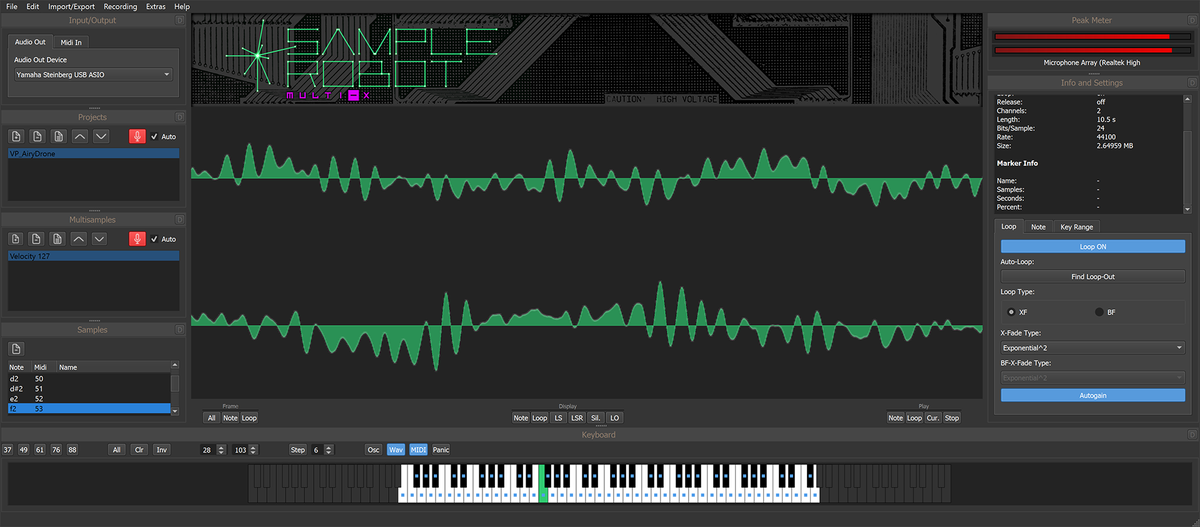Select the d#2 sample row
The height and width of the screenshot is (527, 1200).
pos(88,389)
